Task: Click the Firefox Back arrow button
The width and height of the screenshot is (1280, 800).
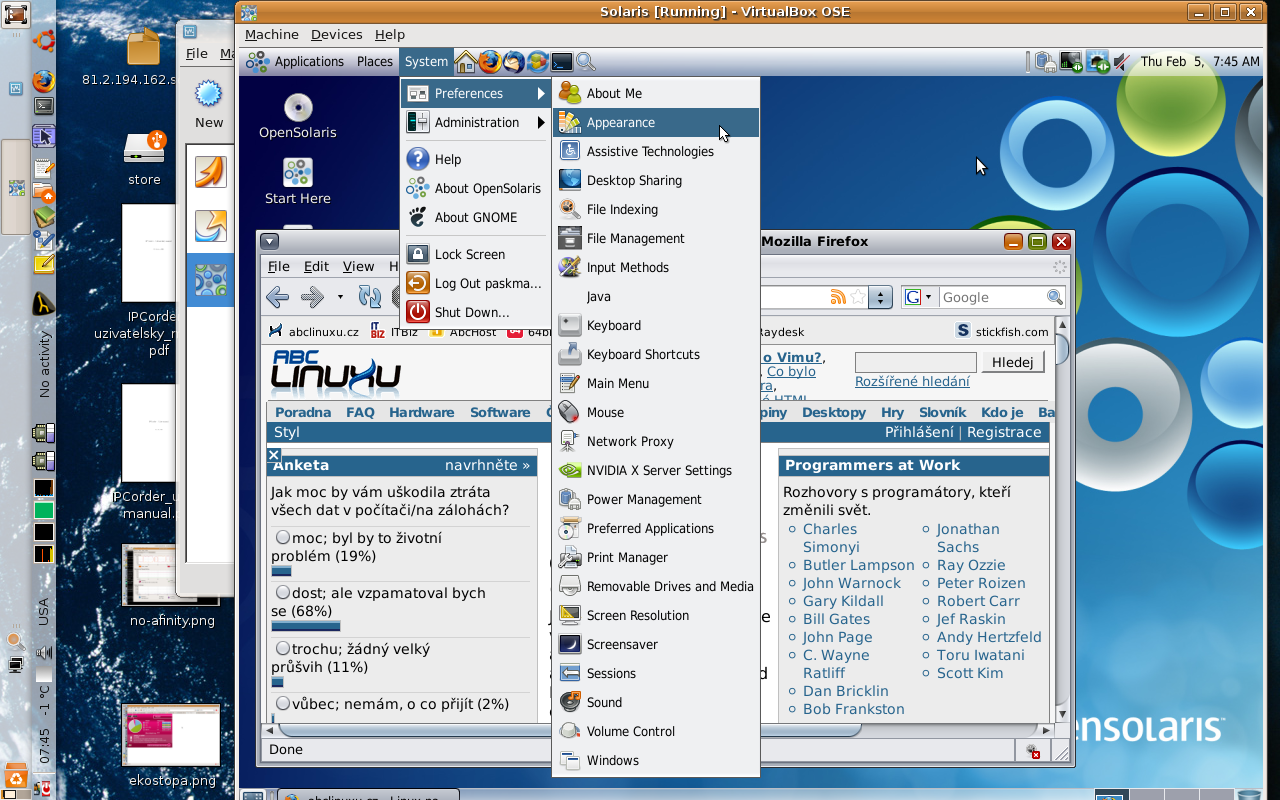Action: [278, 297]
